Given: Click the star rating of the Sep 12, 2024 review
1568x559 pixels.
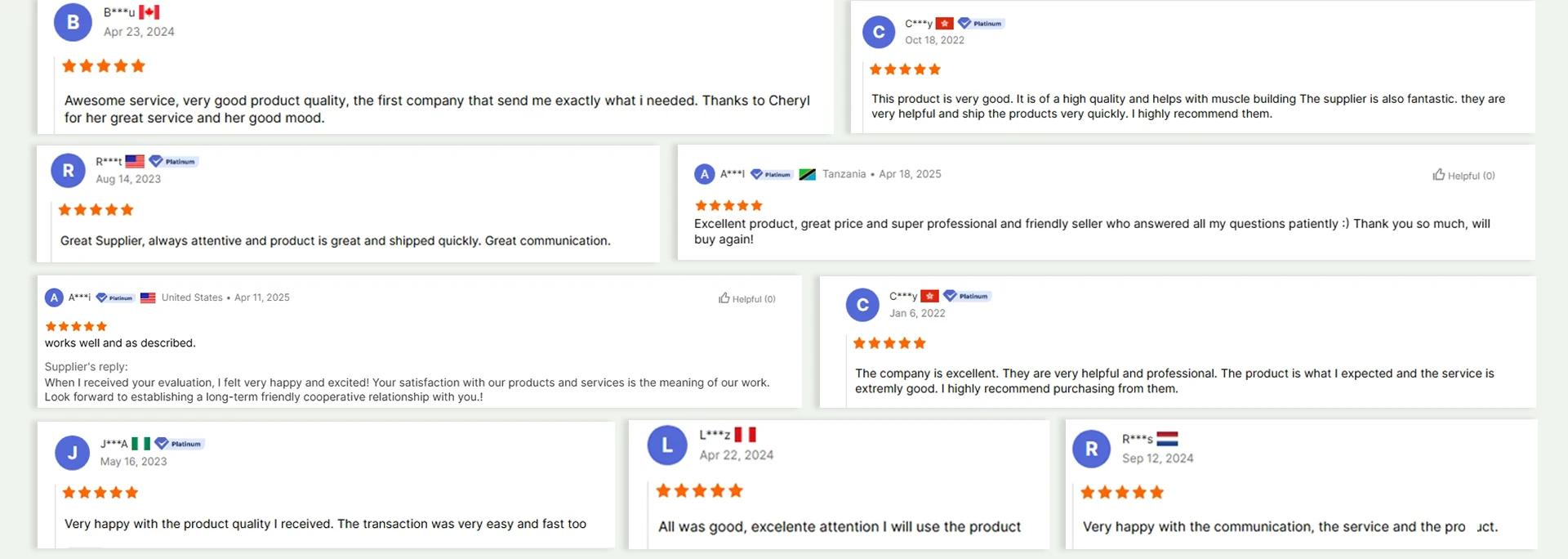Looking at the screenshot, I should (x=1122, y=493).
